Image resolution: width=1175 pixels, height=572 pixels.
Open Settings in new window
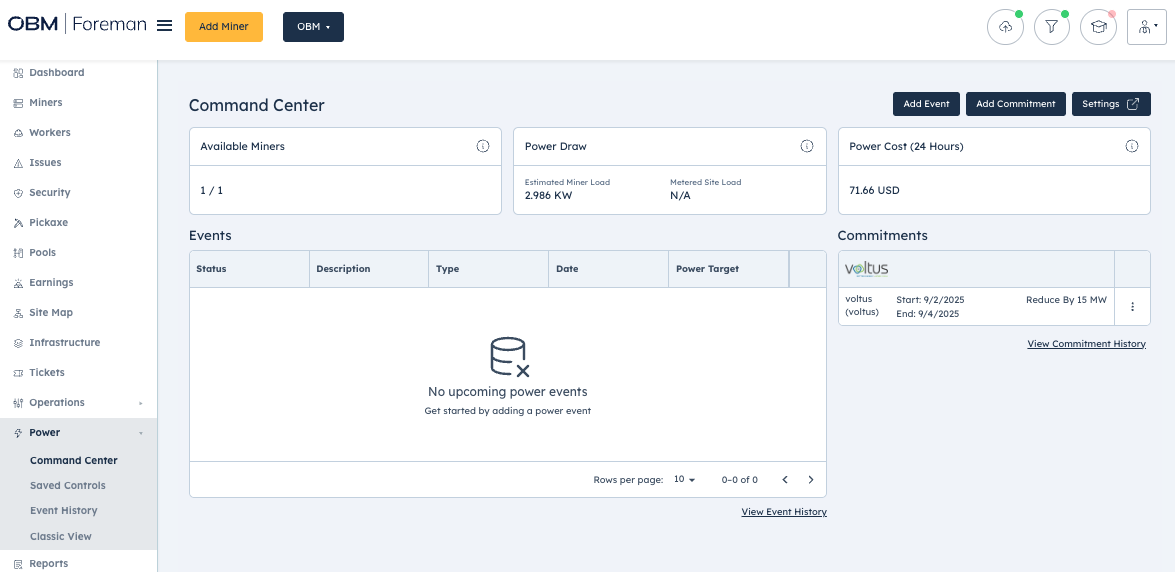[1111, 104]
